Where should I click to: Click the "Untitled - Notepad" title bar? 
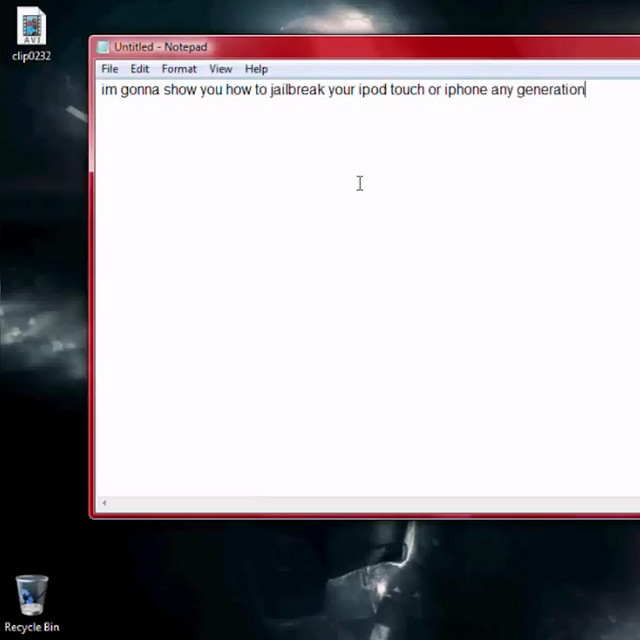(x=364, y=47)
